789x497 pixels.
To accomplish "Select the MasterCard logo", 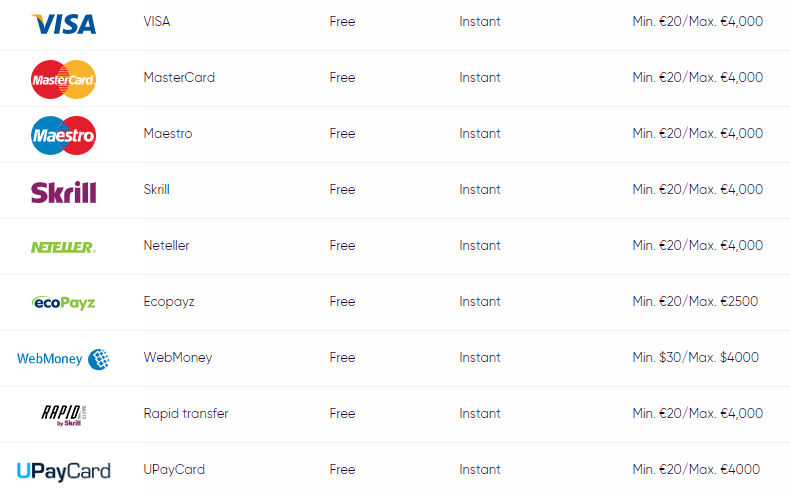I will pos(63,79).
